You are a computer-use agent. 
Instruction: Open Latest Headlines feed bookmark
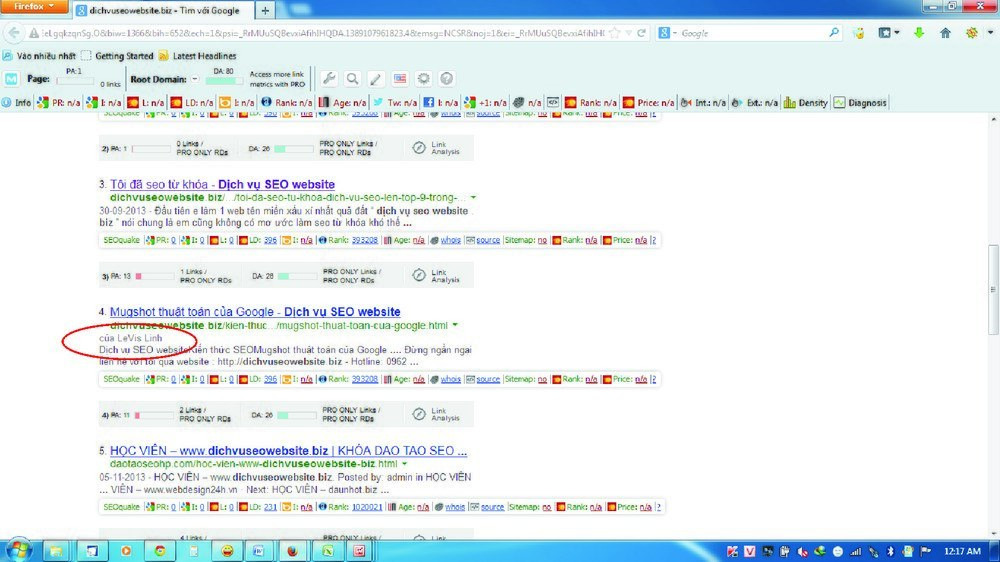pos(198,56)
